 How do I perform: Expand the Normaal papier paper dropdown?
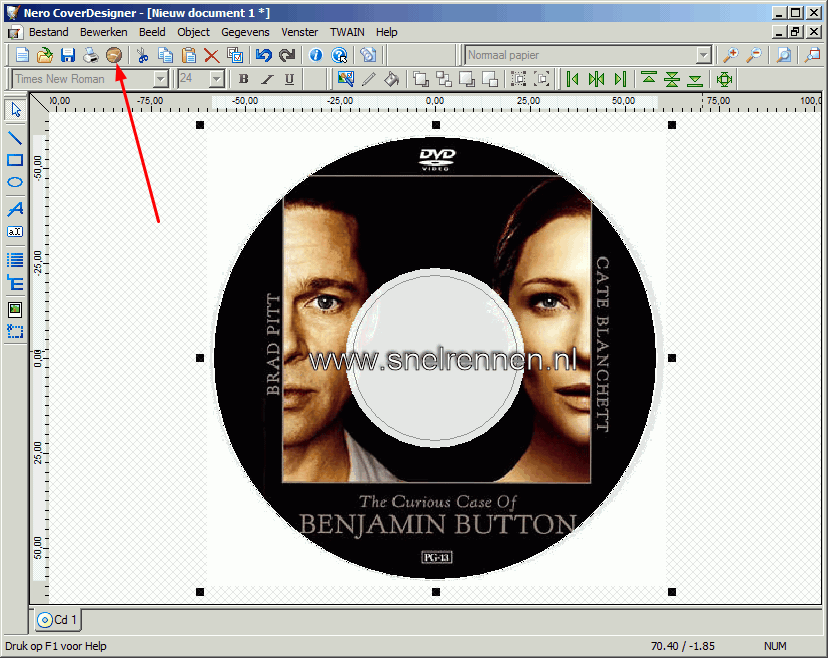703,55
